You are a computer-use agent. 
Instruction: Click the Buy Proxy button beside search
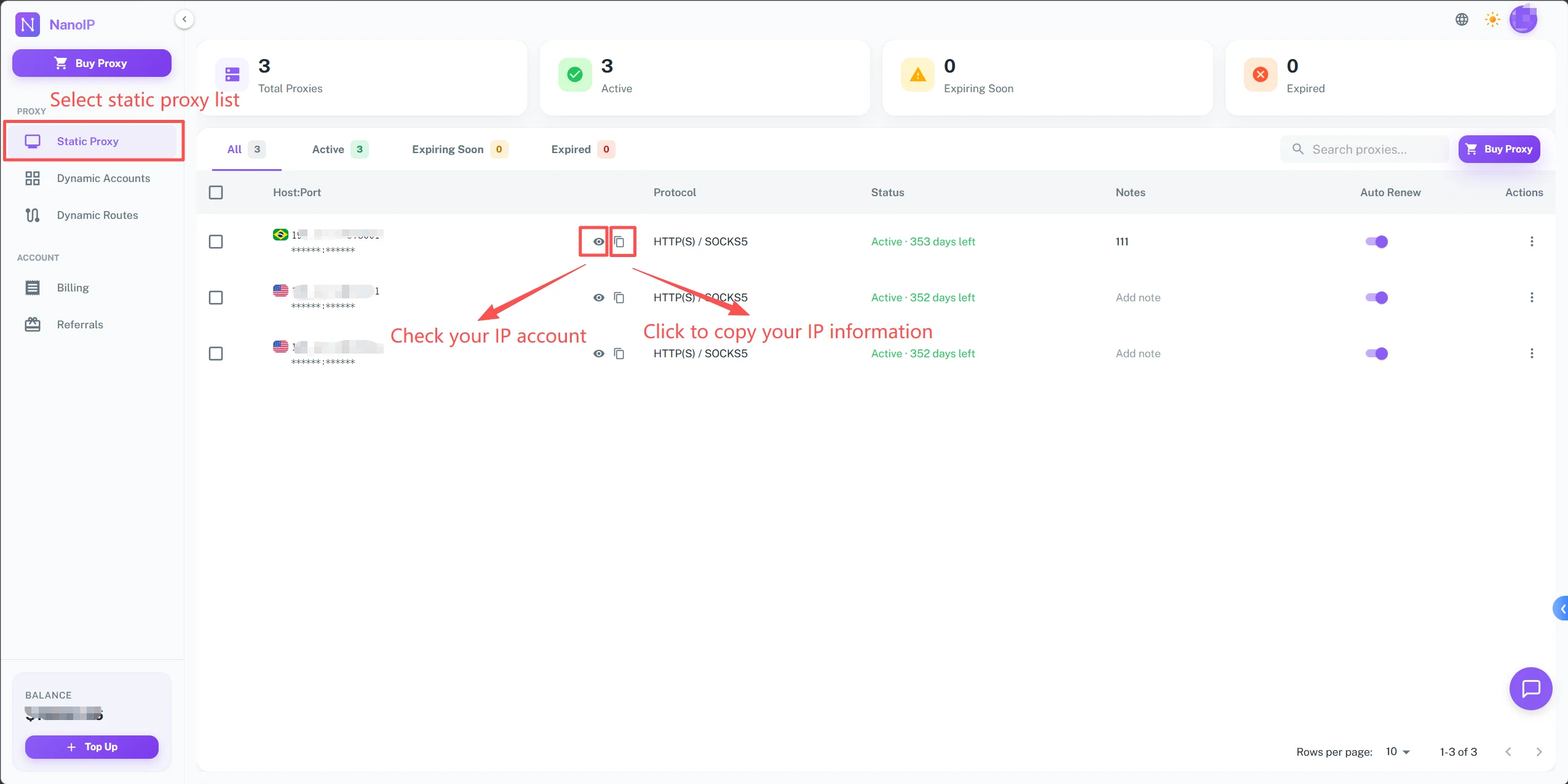point(1499,149)
